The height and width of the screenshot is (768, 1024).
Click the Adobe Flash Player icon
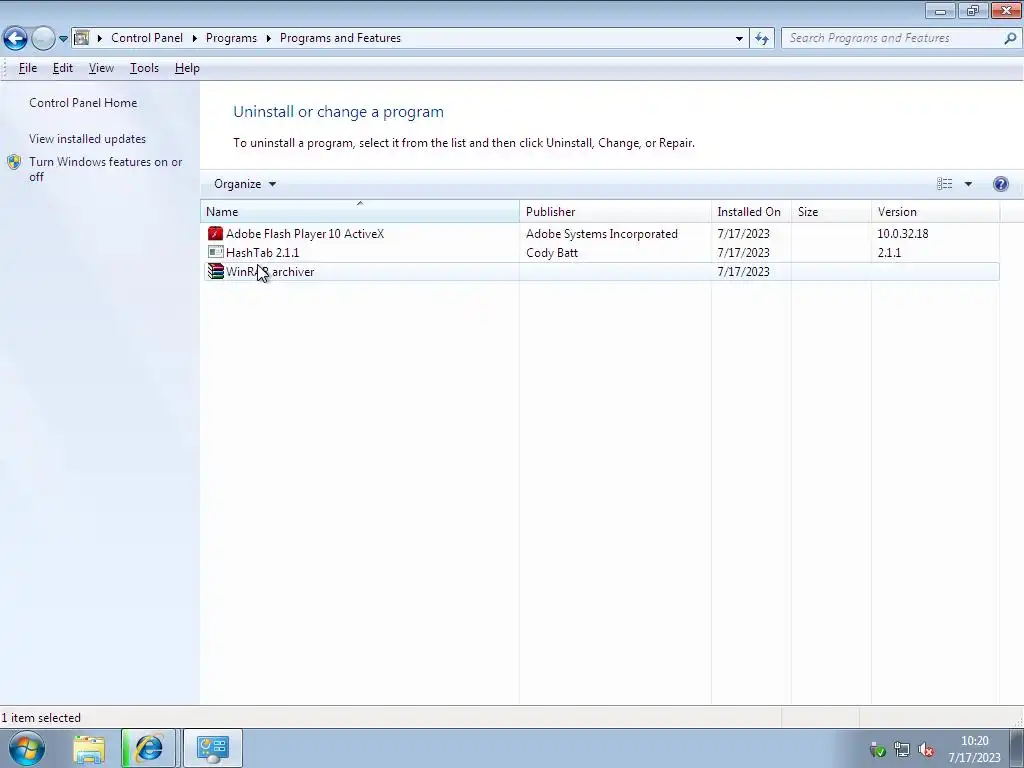(x=215, y=233)
